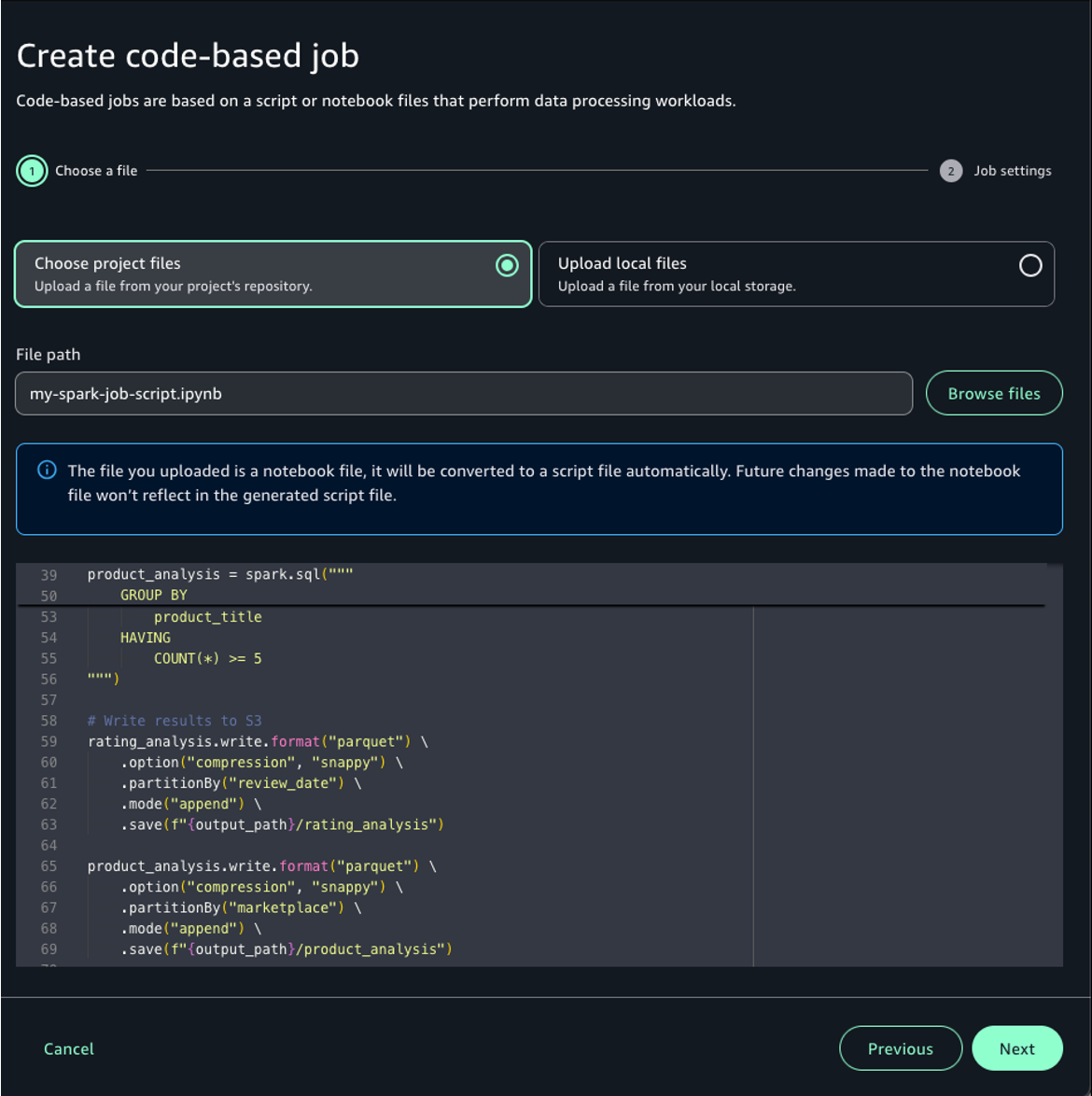Click the Previous button
Image resolution: width=1092 pixels, height=1096 pixels.
click(x=900, y=1048)
